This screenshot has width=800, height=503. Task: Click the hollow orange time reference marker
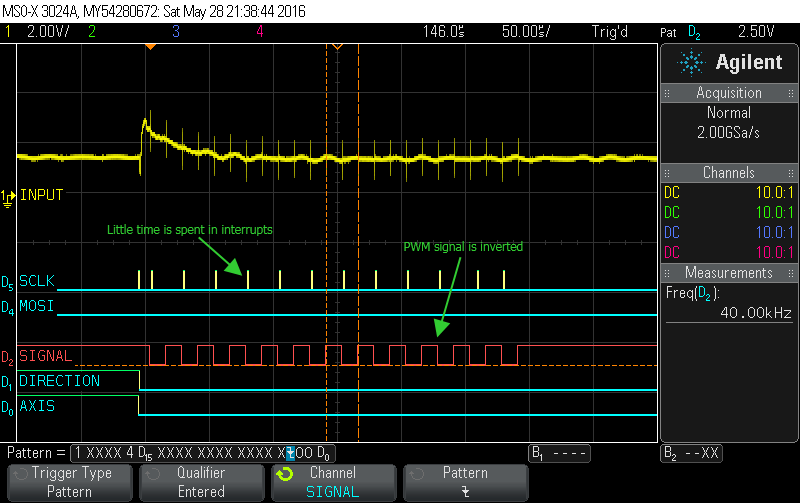(338, 46)
